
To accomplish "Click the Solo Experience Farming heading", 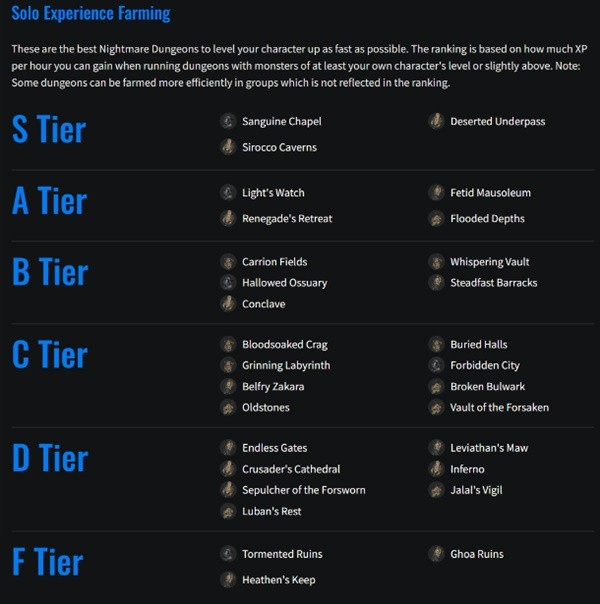I will pos(91,13).
